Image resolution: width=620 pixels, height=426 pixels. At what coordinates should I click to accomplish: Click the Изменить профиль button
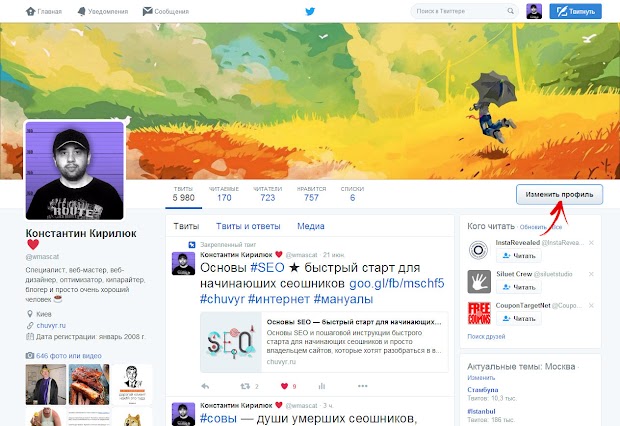point(559,194)
